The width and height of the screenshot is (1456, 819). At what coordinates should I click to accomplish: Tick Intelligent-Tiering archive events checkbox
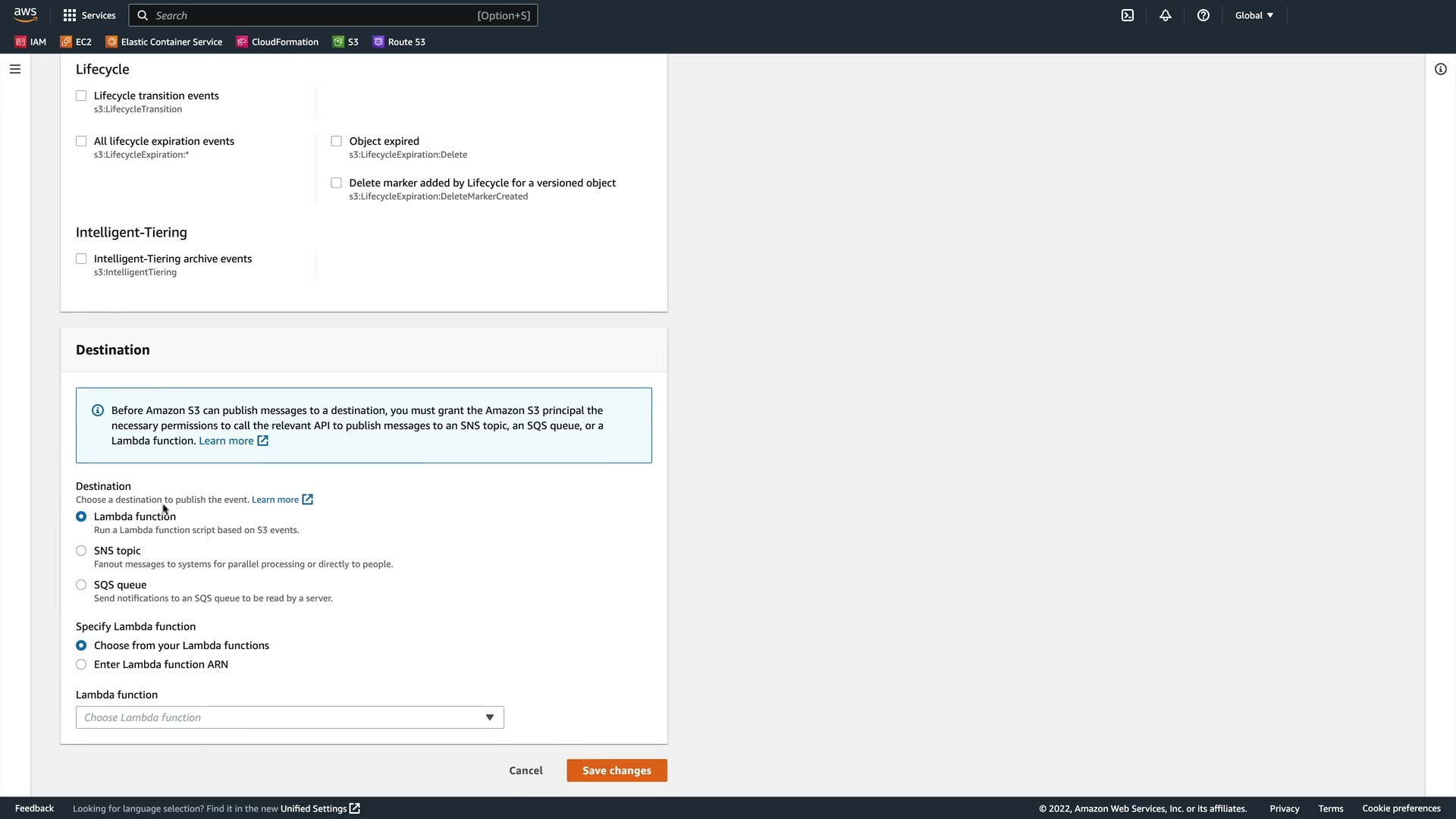point(81,259)
